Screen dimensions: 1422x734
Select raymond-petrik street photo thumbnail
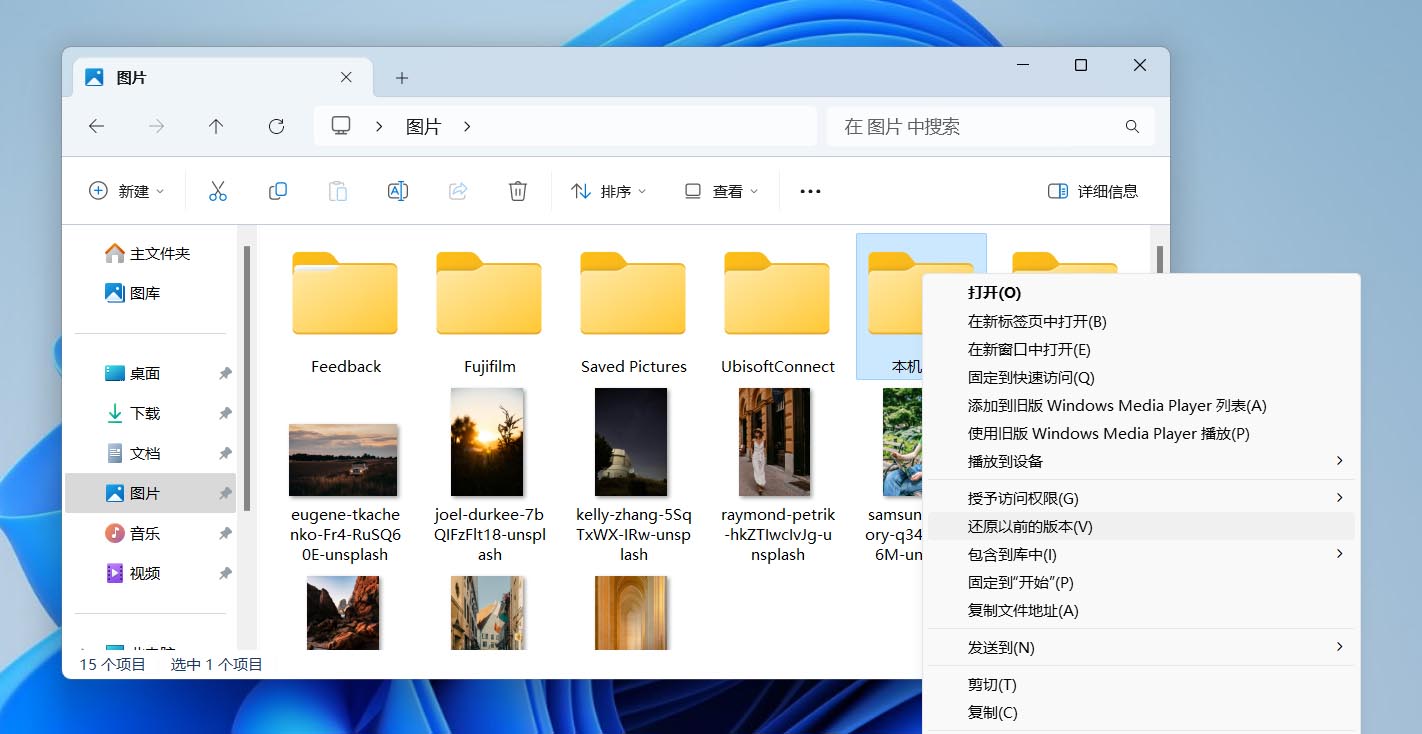pyautogui.click(x=774, y=442)
